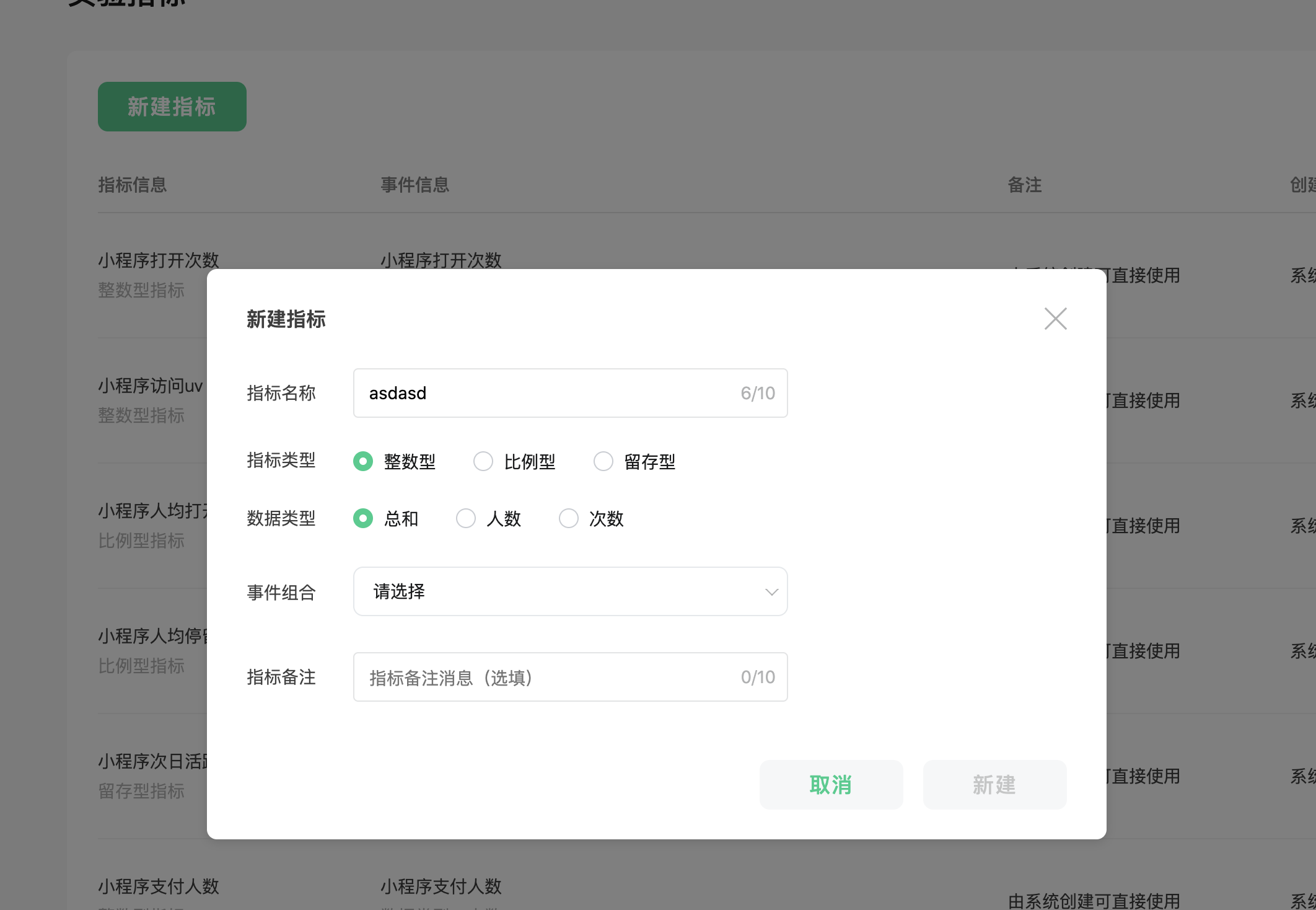Click the 指标信息 column header

[133, 185]
